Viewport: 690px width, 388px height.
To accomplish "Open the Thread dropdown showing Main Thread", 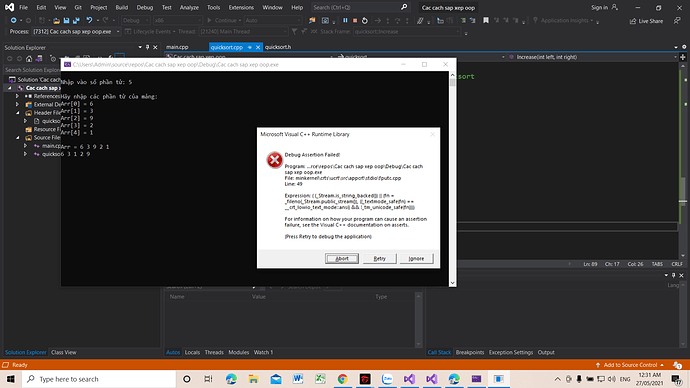I will pyautogui.click(x=243, y=32).
